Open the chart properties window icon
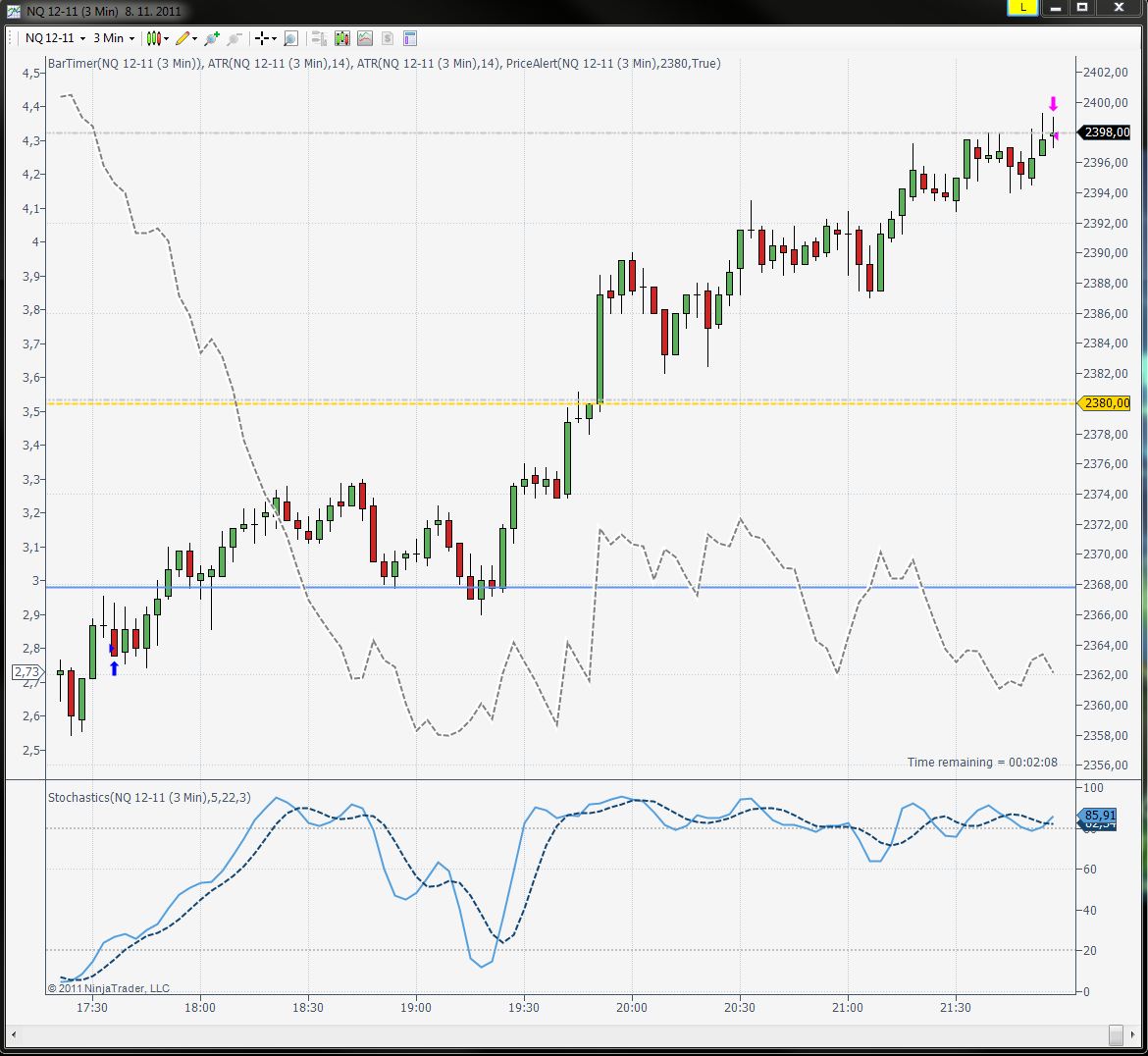 click(410, 39)
